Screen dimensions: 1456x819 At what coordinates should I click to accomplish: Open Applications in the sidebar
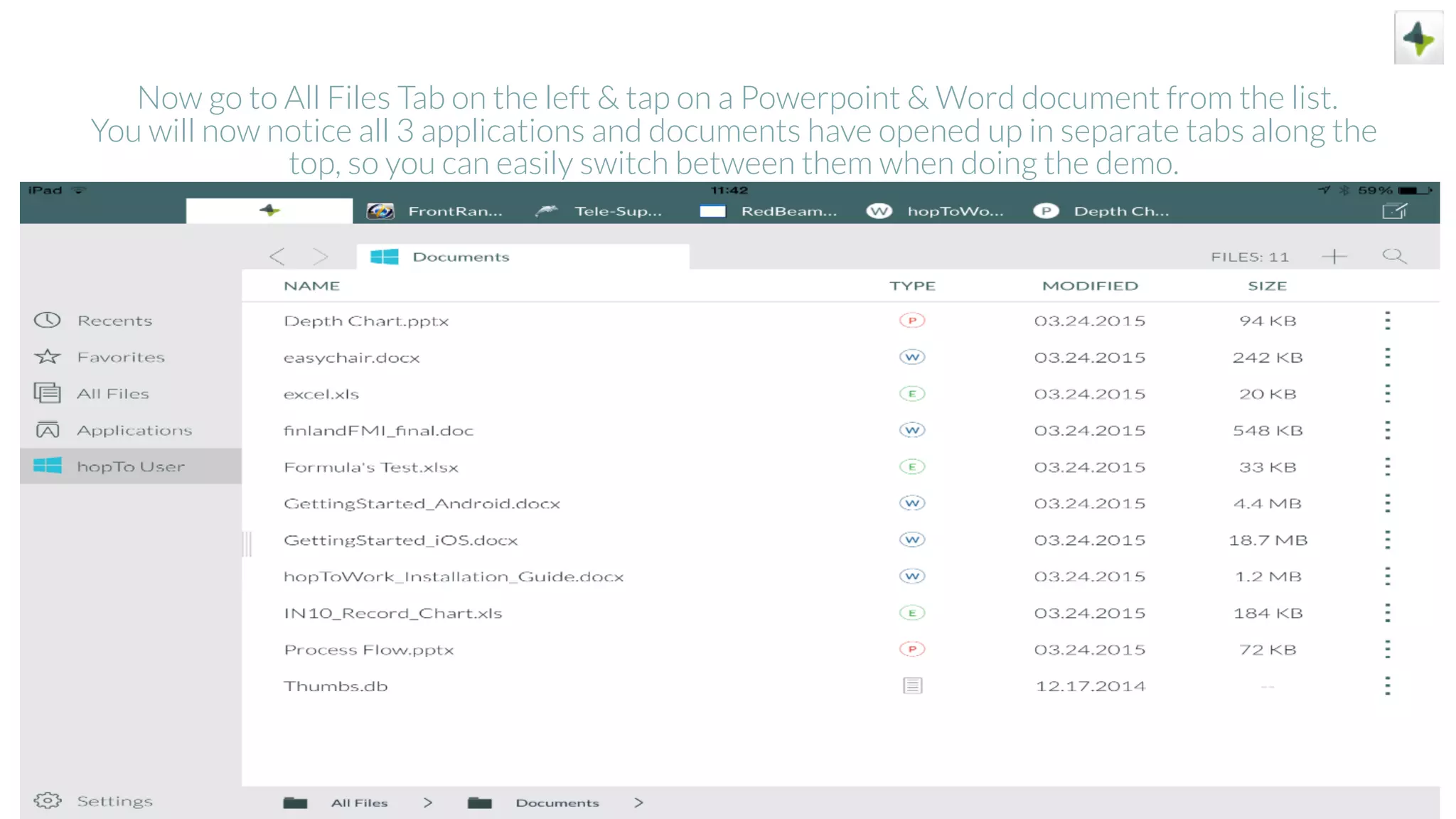pos(131,430)
